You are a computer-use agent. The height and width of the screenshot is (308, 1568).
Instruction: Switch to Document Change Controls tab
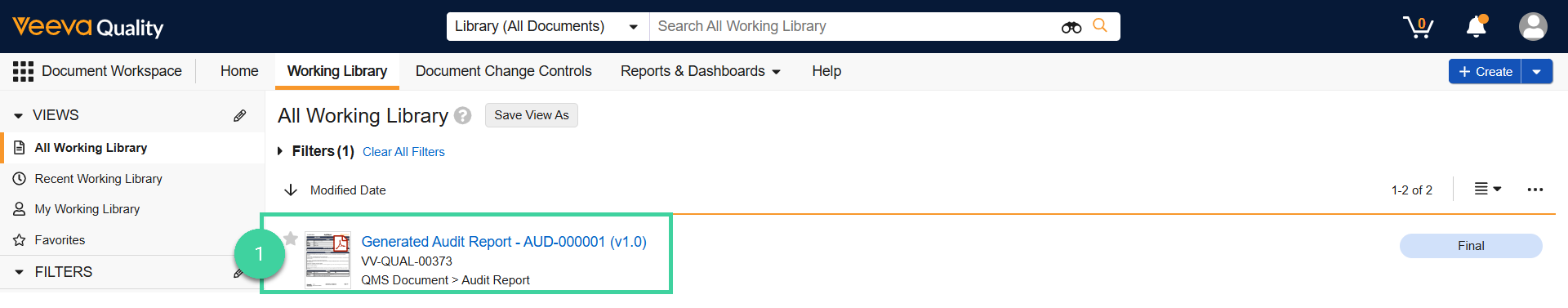click(x=503, y=71)
